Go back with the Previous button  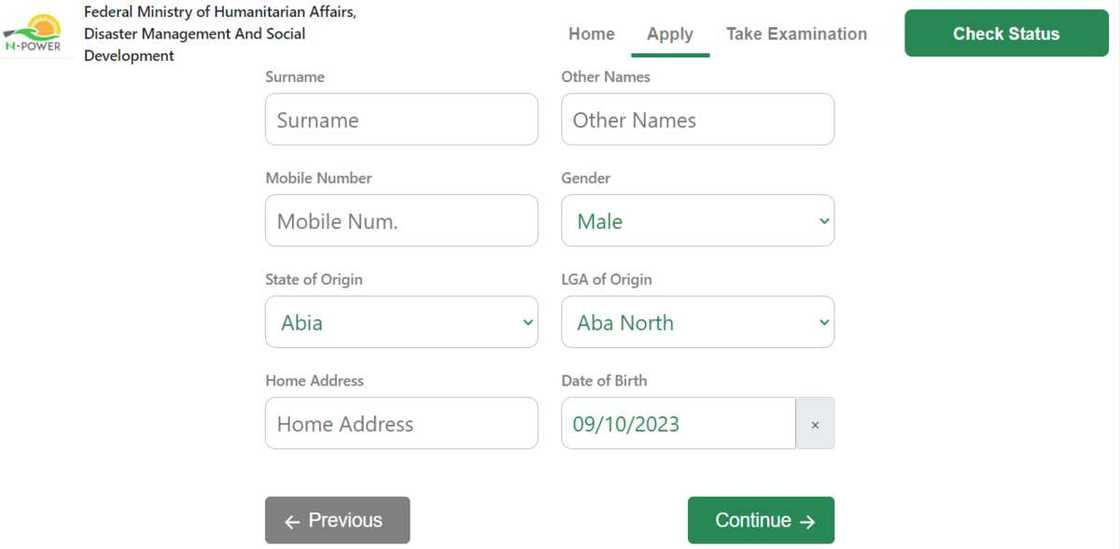pos(337,520)
